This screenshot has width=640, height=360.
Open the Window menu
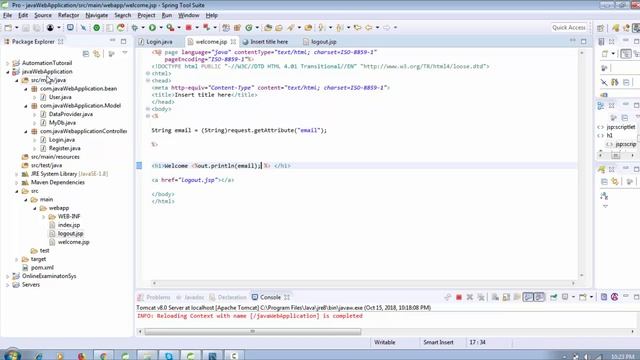(x=189, y=15)
